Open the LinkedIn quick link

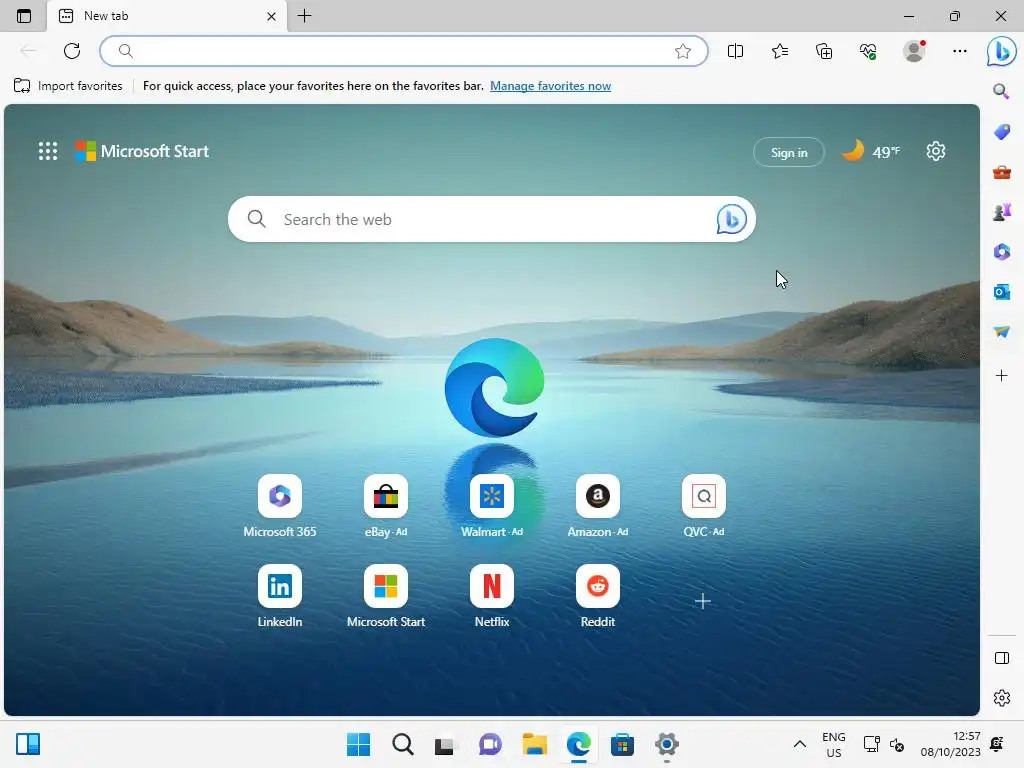pyautogui.click(x=280, y=596)
